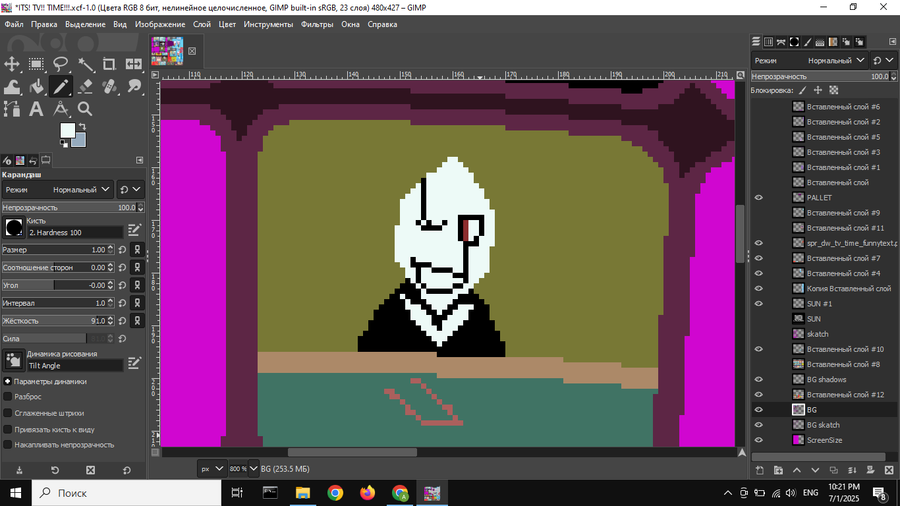Select the Heal bandage tool

pos(109,87)
